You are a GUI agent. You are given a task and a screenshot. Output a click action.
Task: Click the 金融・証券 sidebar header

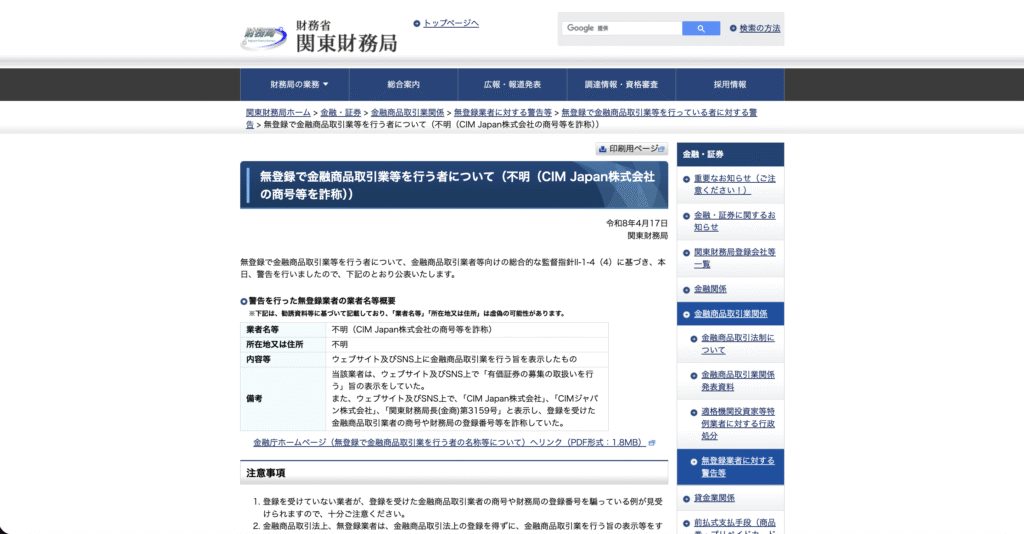[730, 154]
